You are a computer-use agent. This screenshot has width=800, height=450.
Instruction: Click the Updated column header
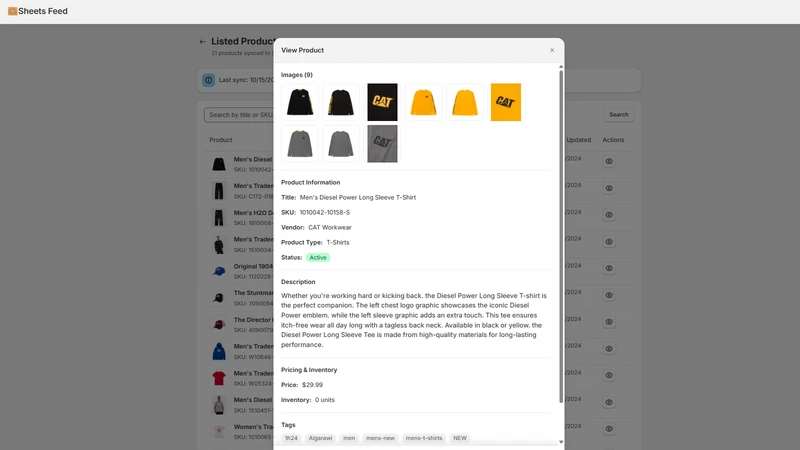click(579, 140)
